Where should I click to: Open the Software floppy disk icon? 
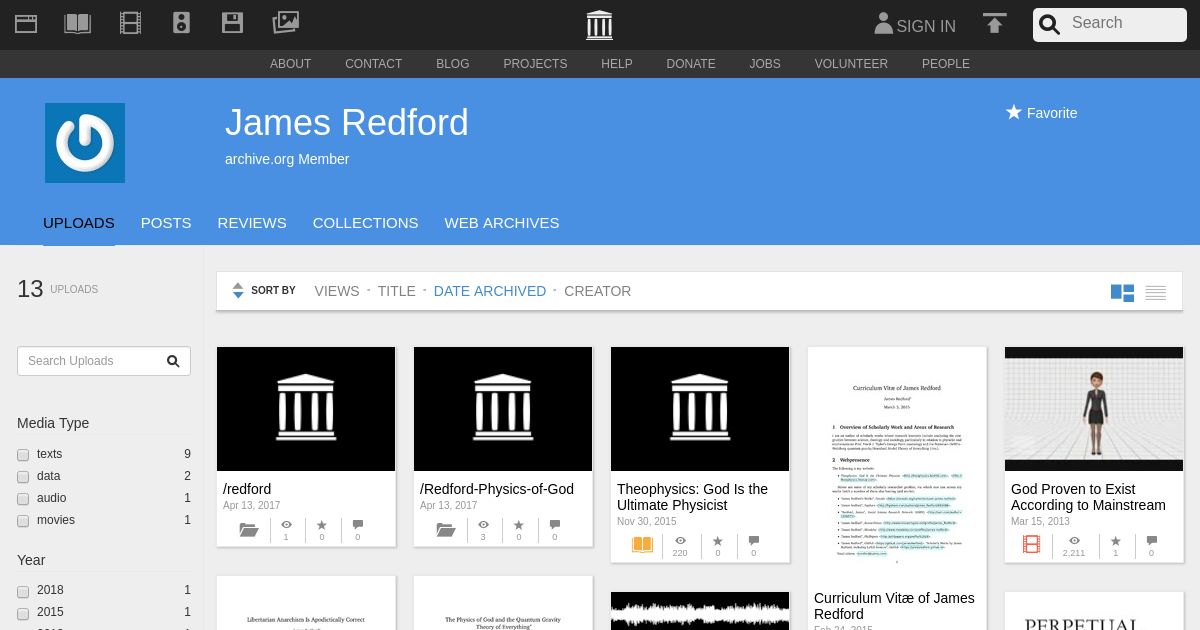[233, 23]
